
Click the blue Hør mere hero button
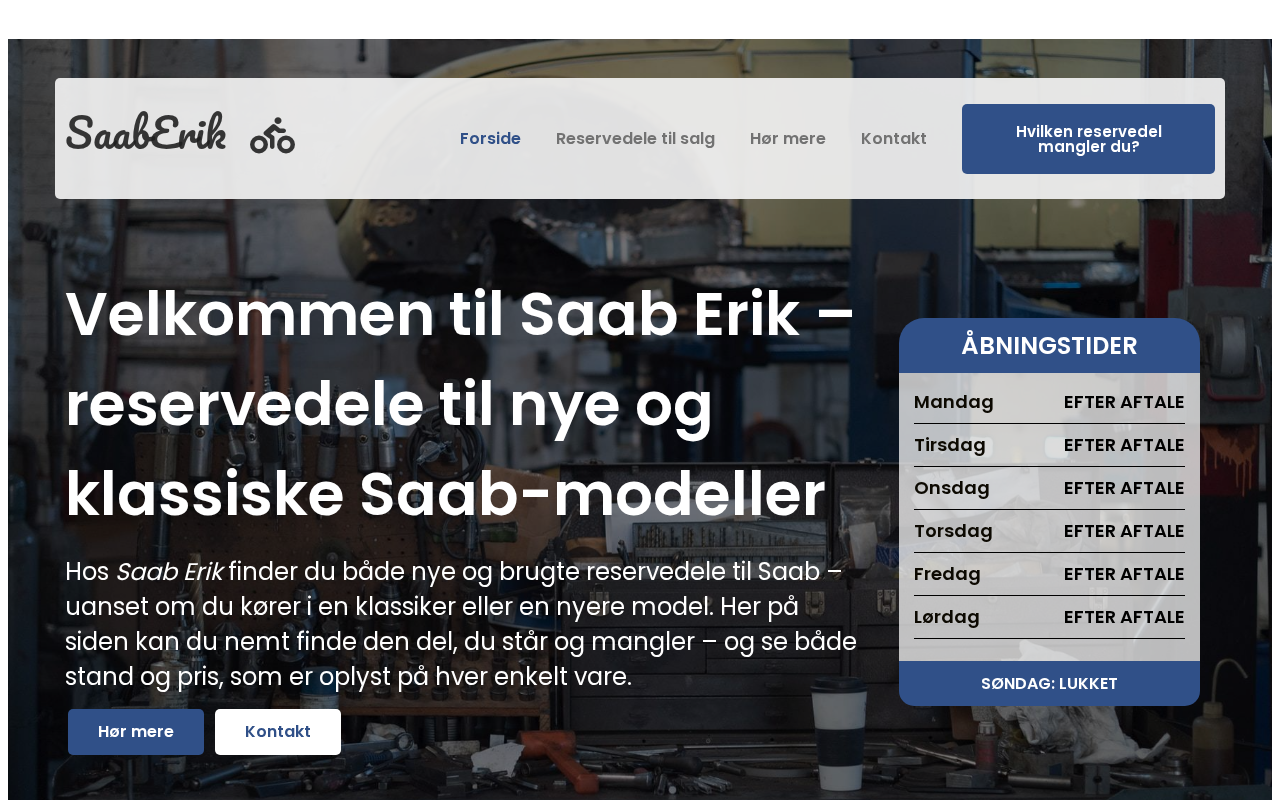pos(136,732)
